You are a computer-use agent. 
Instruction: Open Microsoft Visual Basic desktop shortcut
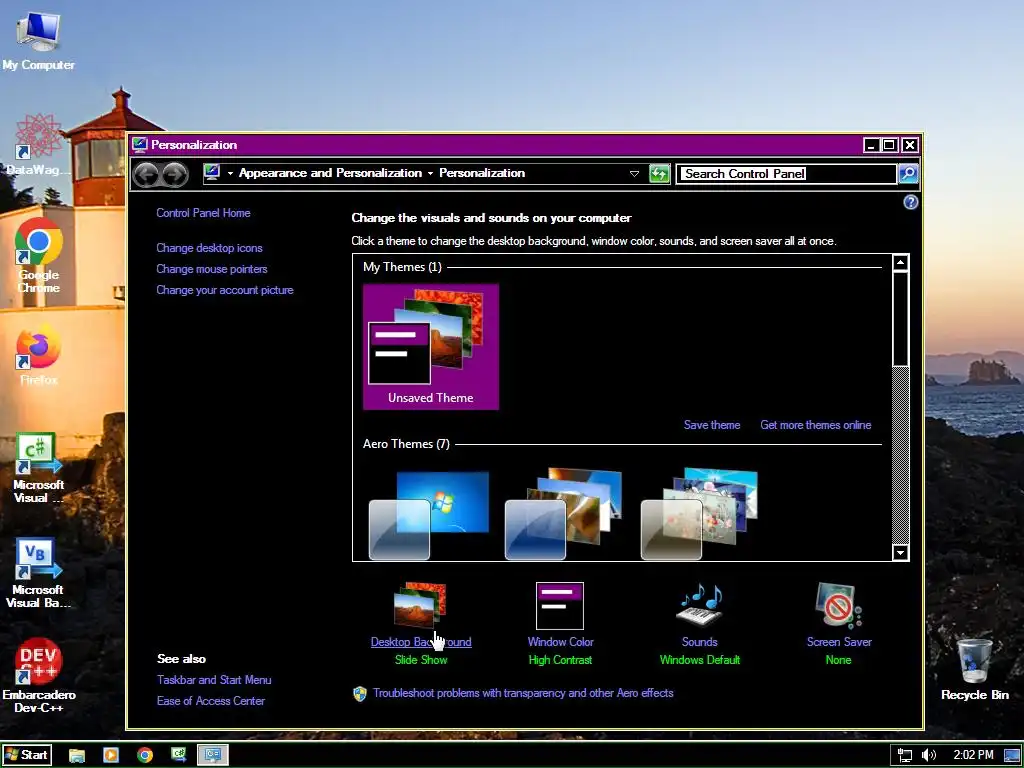38,573
